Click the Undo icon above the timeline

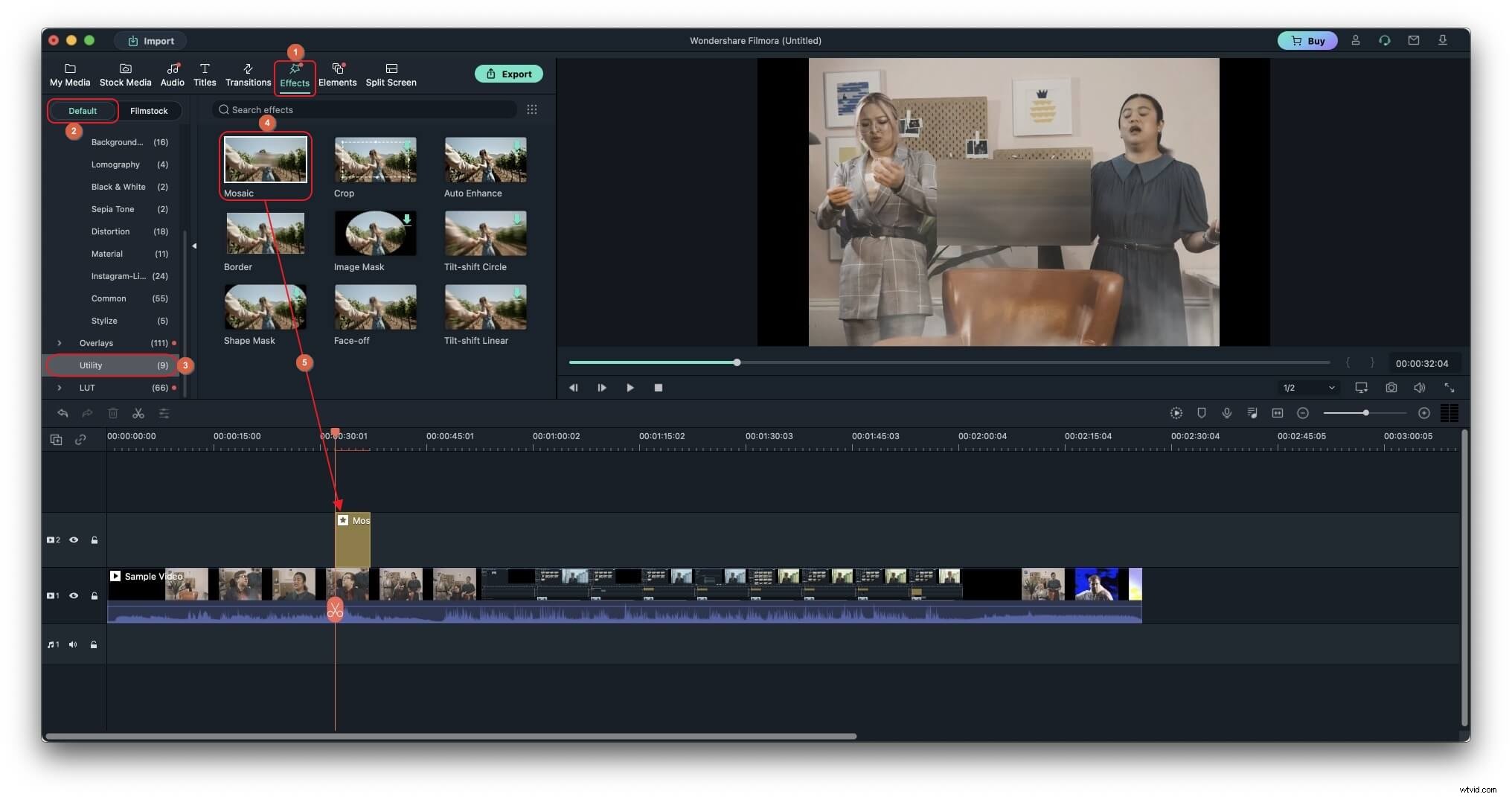tap(63, 413)
